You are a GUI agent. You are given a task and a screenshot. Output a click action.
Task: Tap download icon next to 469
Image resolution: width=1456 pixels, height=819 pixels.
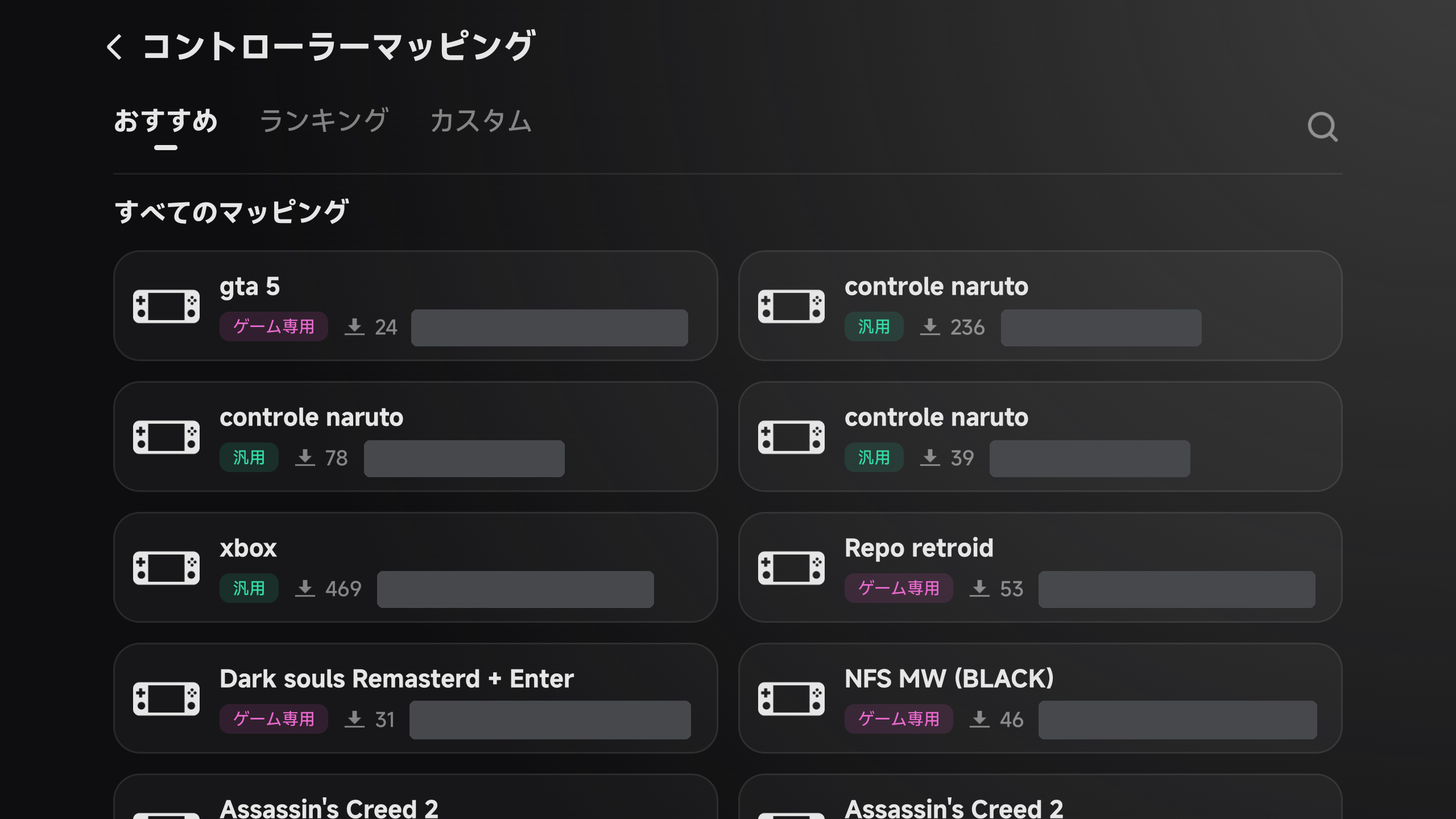click(x=305, y=589)
